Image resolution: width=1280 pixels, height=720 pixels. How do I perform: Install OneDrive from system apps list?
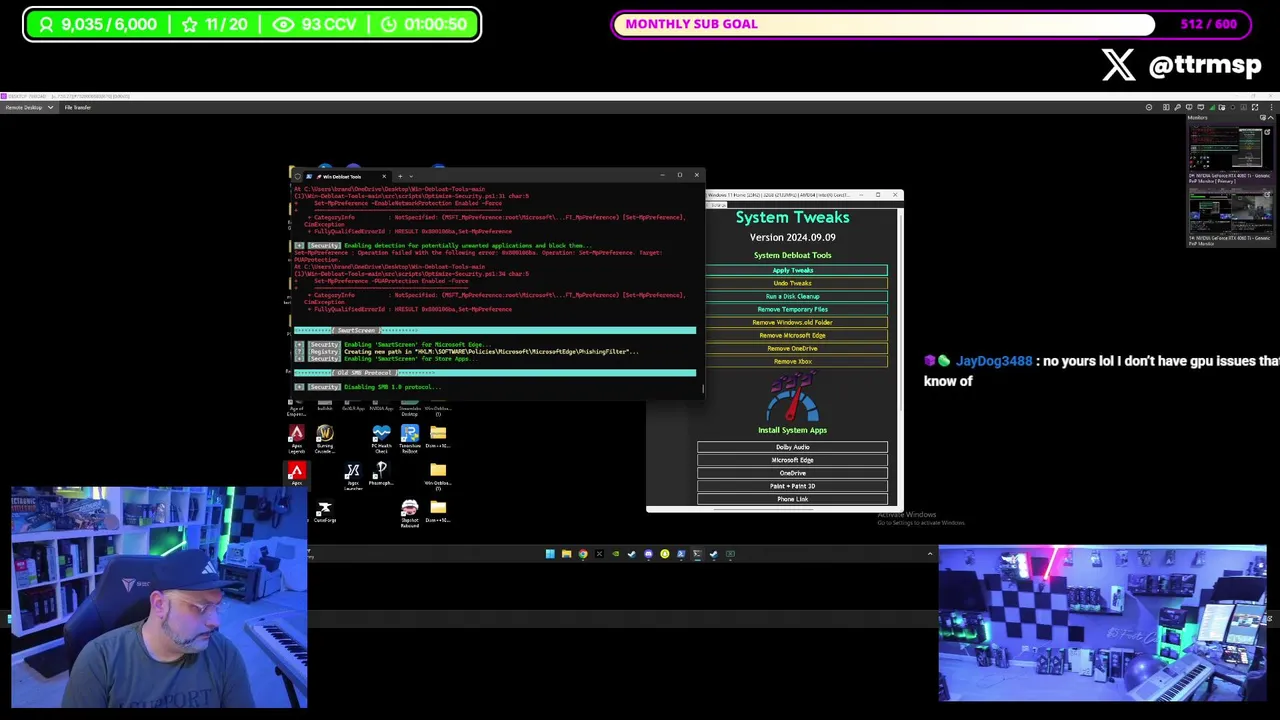pyautogui.click(x=792, y=473)
